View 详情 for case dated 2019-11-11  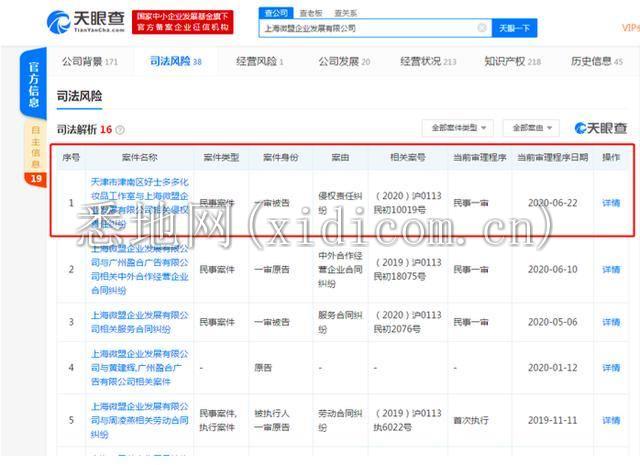point(611,420)
